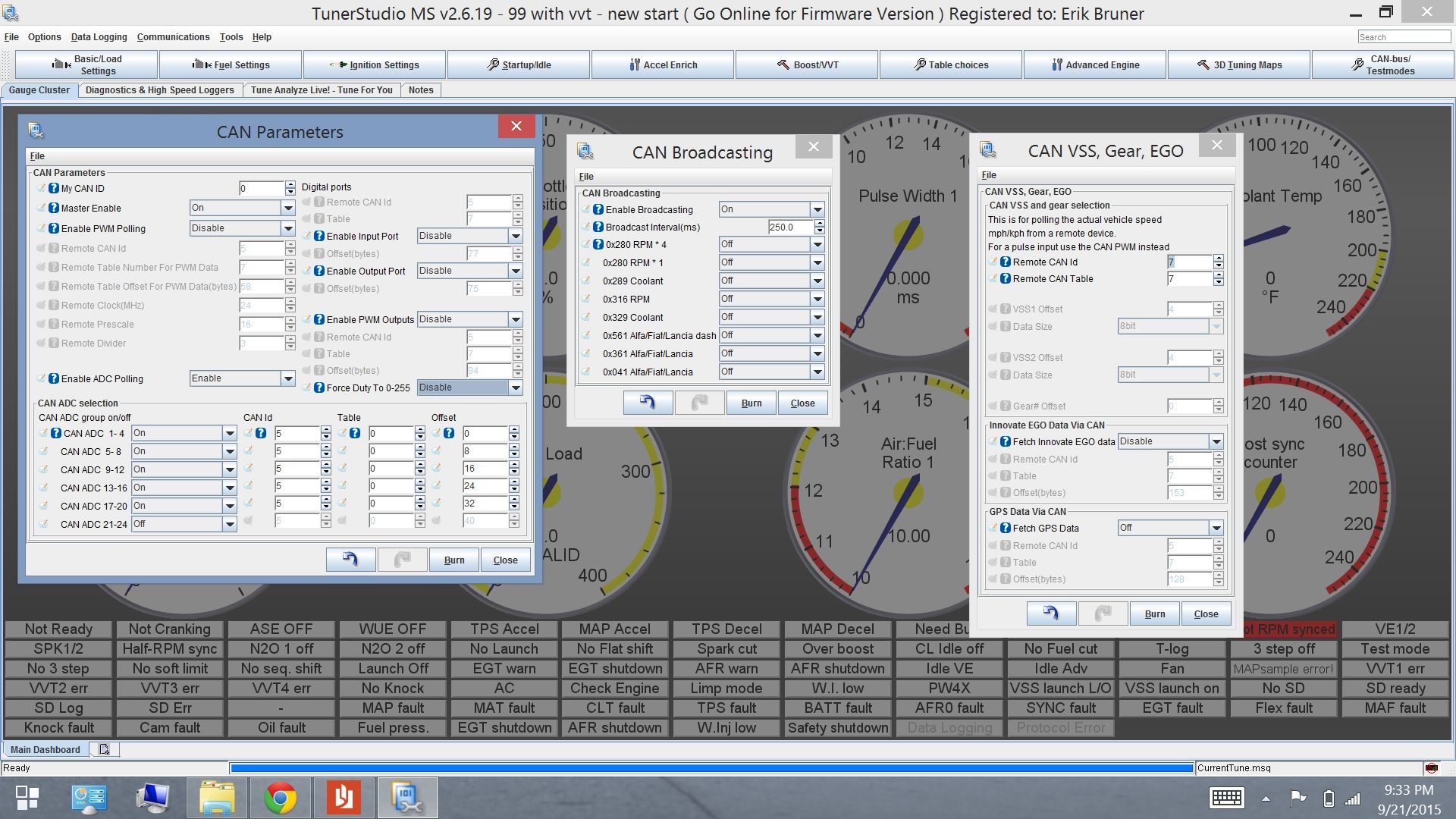Click new dashboard tab icon beside Main Dashboard
Viewport: 1456px width, 819px height.
[x=104, y=750]
